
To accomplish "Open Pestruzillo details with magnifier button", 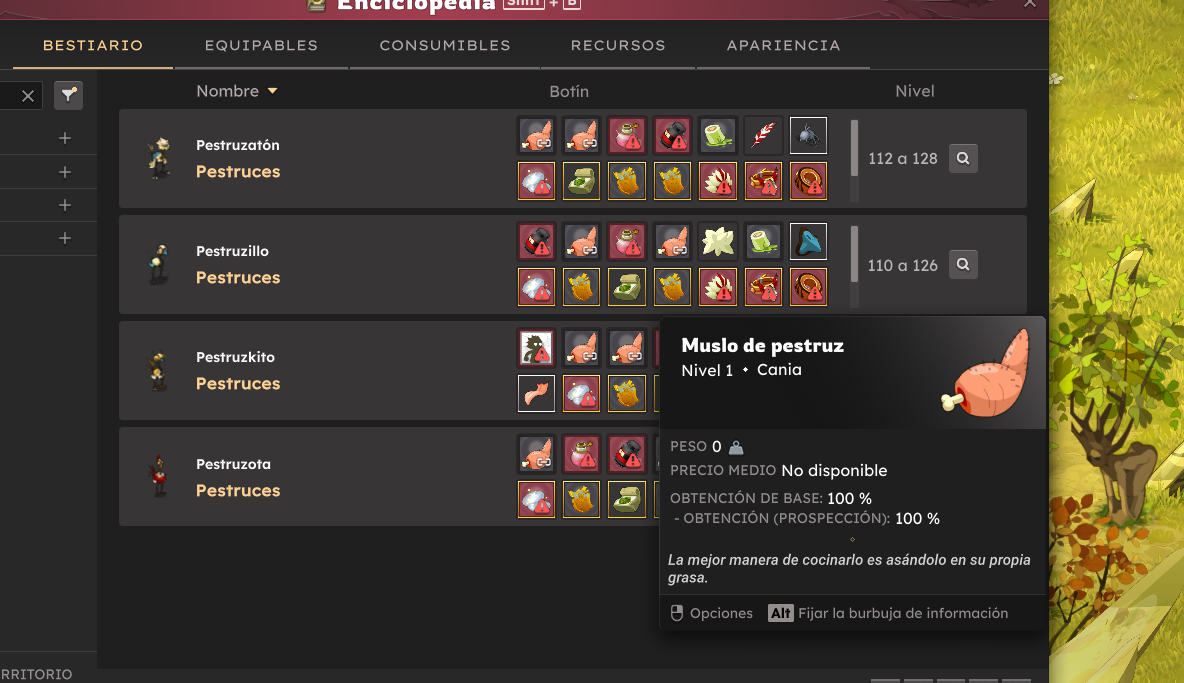I will click(963, 265).
